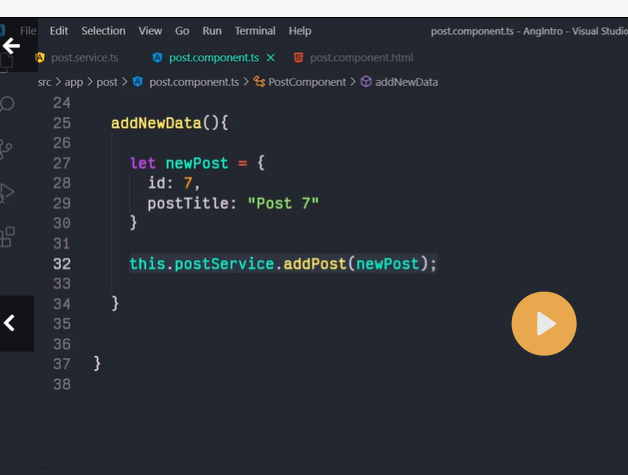Open the Extensions view

8,237
